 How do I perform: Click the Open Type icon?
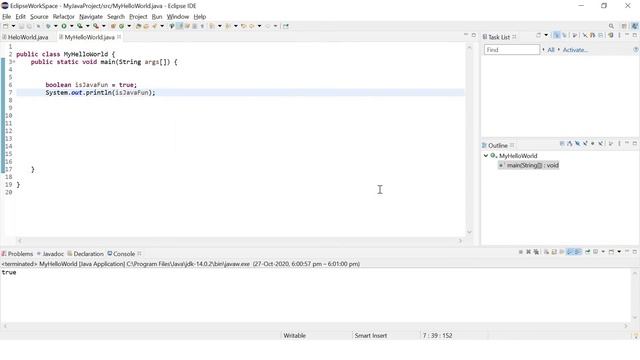[138, 26]
